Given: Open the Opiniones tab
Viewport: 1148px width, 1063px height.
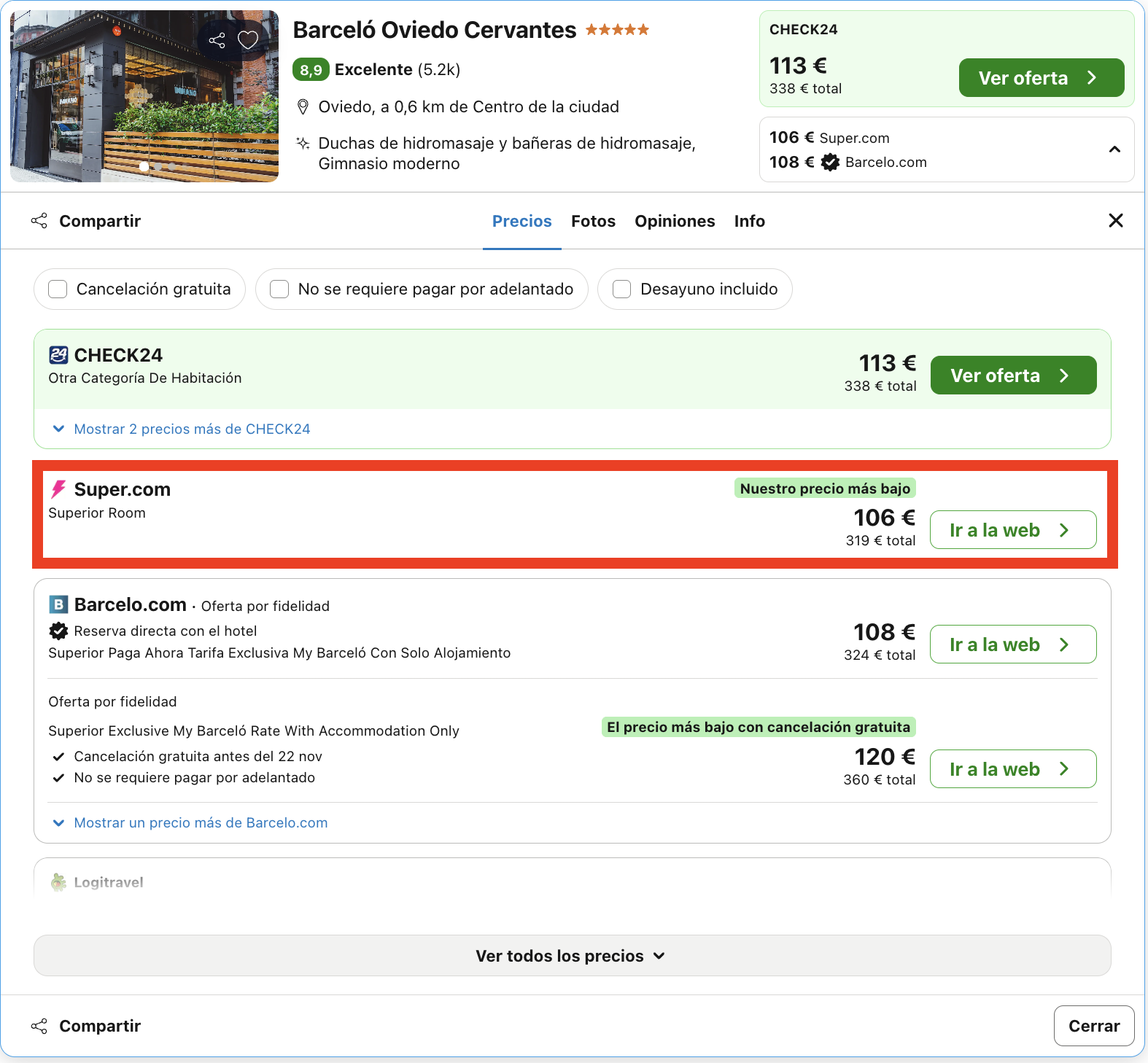Looking at the screenshot, I should tap(675, 221).
